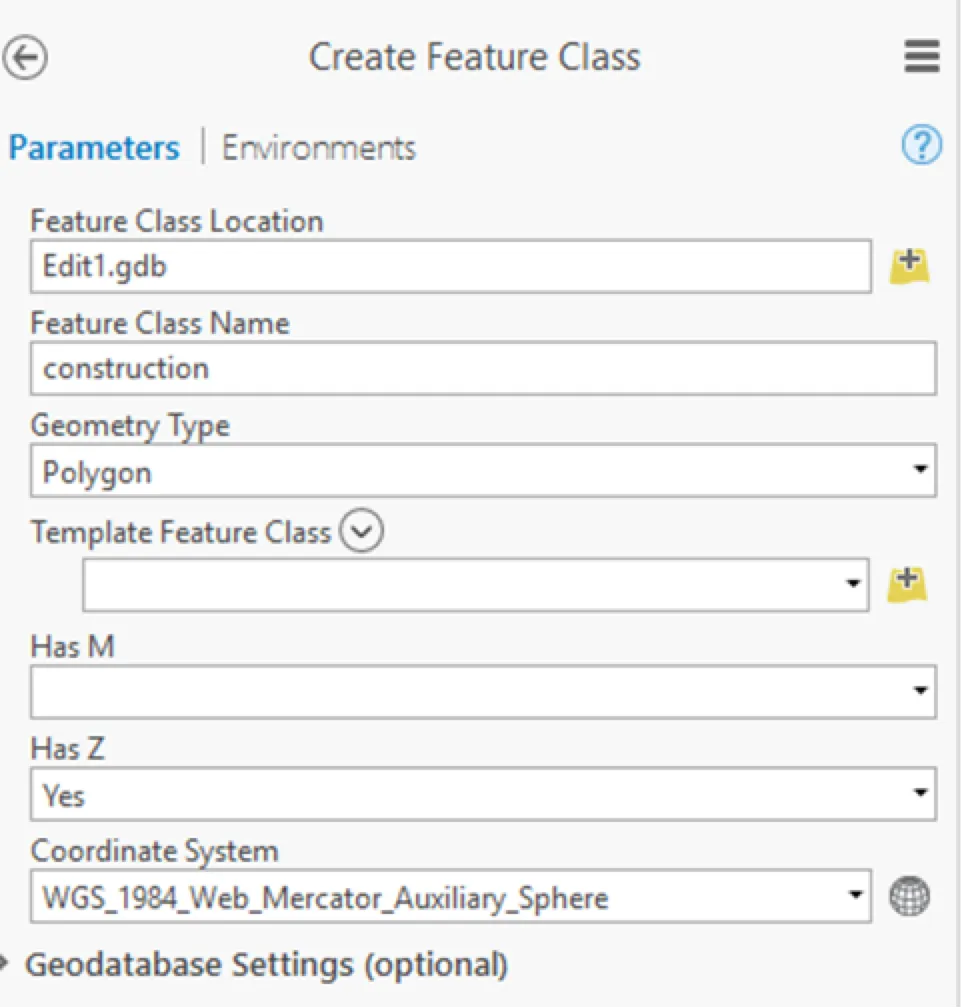The width and height of the screenshot is (962, 1008).
Task: Click the Feature Class Location text box
Action: pyautogui.click(x=400, y=266)
